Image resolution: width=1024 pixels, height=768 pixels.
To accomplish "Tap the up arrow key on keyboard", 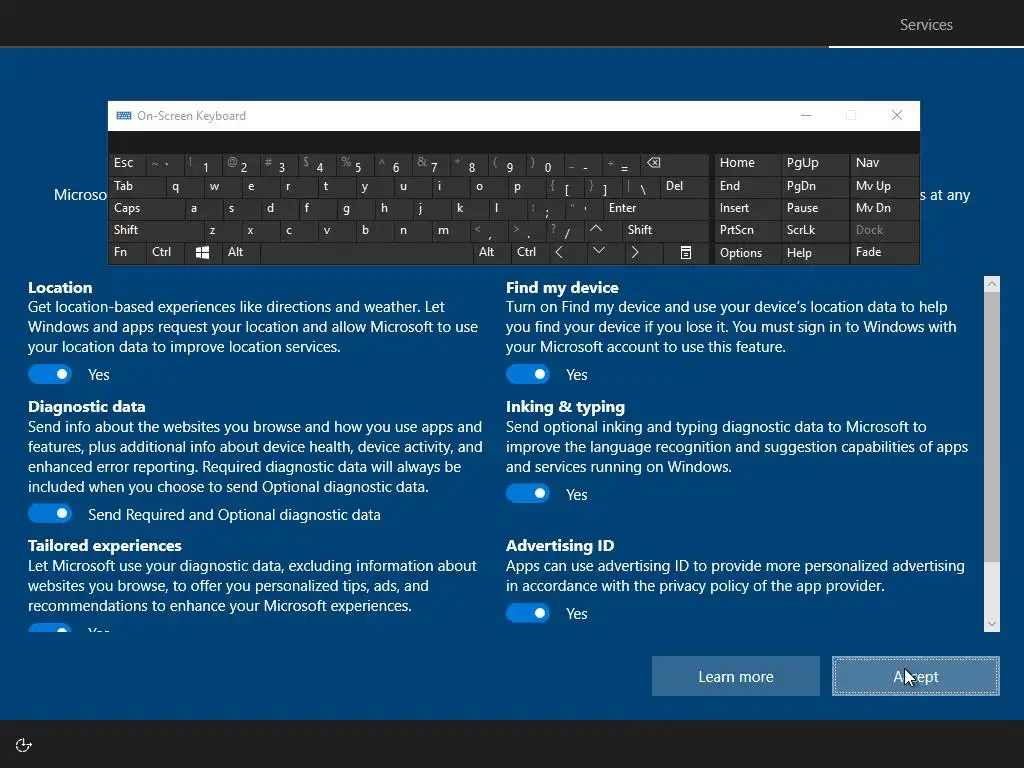I will [596, 230].
